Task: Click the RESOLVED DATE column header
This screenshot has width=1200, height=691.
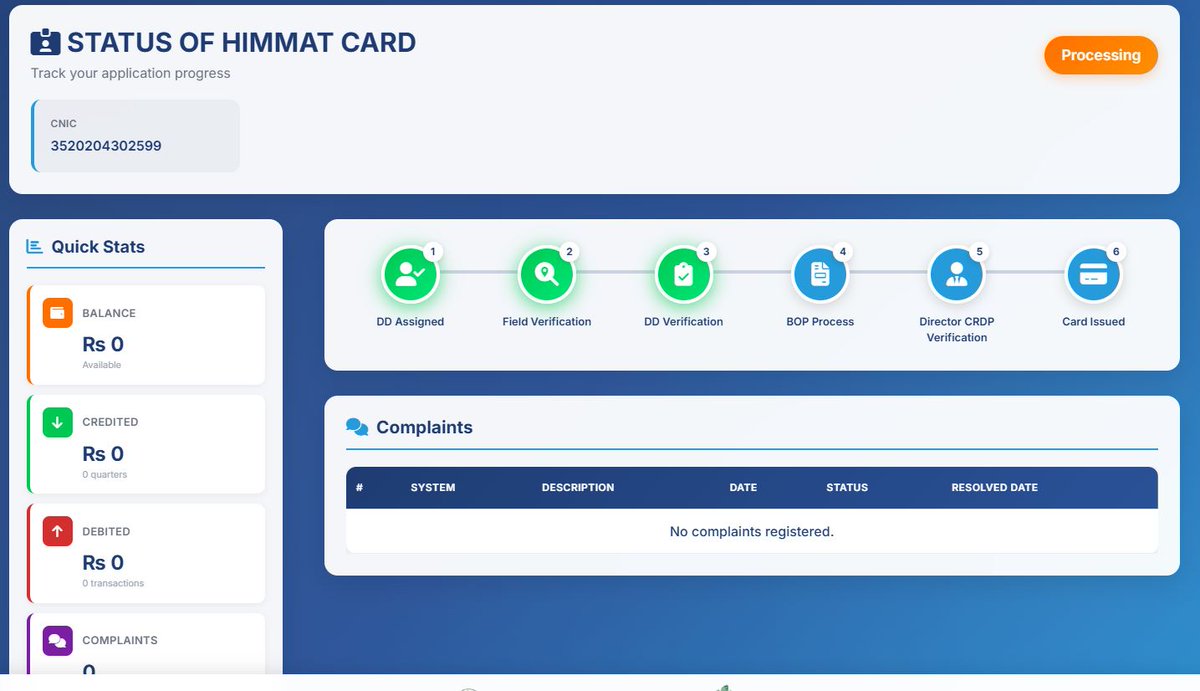Action: point(994,488)
